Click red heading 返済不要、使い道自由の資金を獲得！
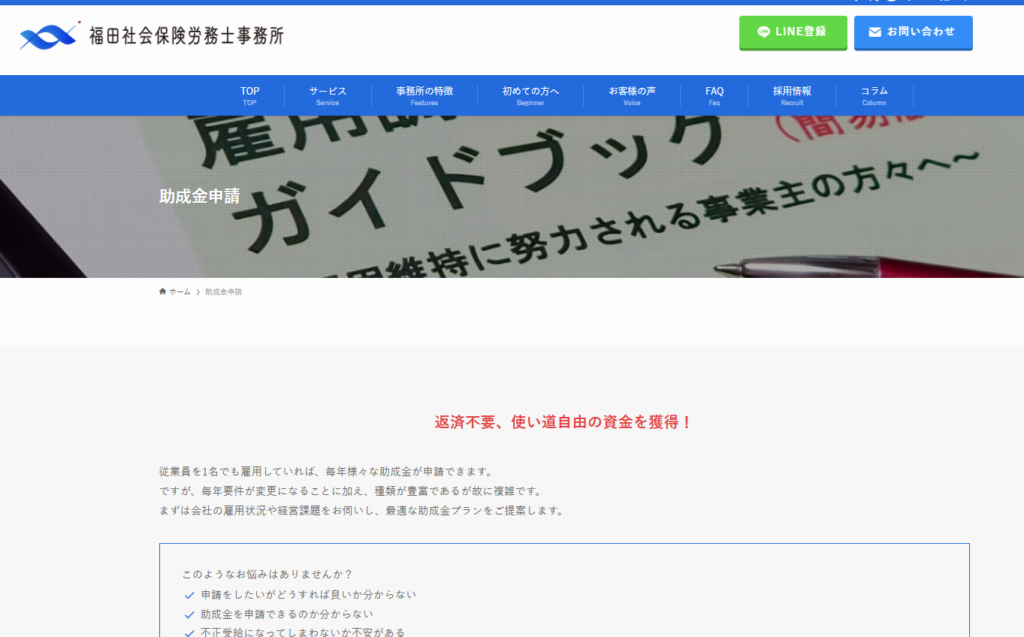The image size is (1024, 637). point(564,422)
